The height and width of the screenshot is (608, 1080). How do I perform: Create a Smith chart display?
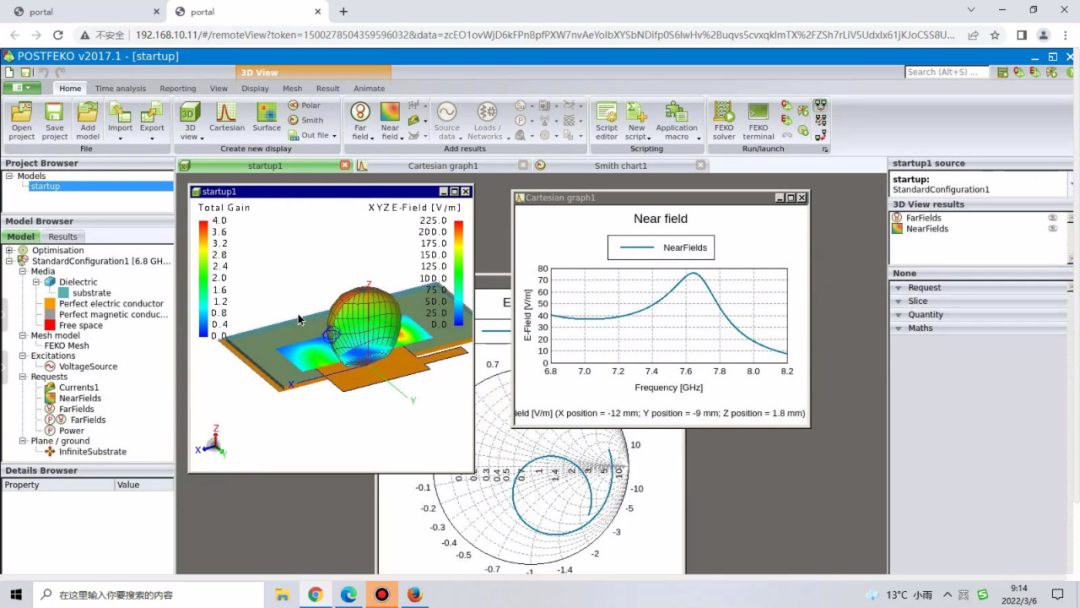click(306, 120)
